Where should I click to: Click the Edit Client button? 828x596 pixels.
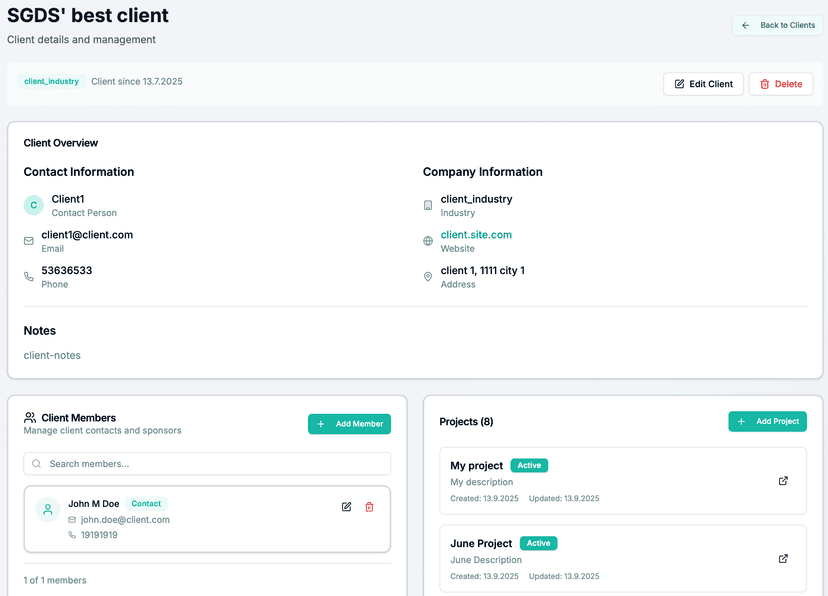tap(703, 84)
